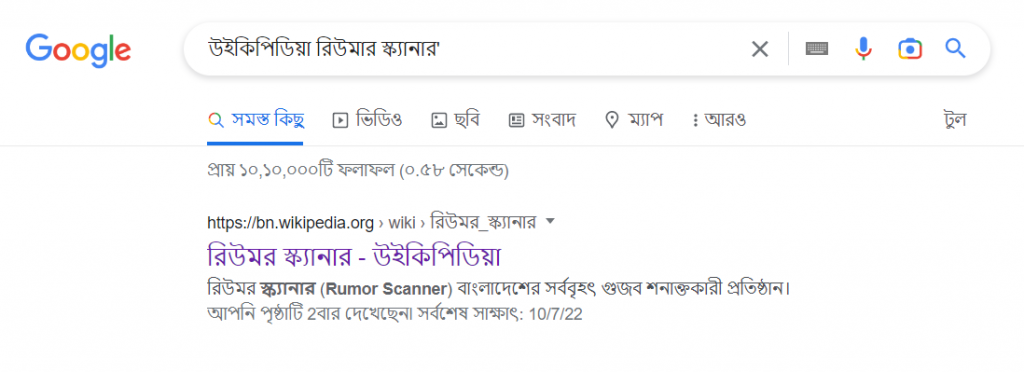Switch to the ম্যাপ maps tab
The image size is (1024, 372).
point(635,120)
